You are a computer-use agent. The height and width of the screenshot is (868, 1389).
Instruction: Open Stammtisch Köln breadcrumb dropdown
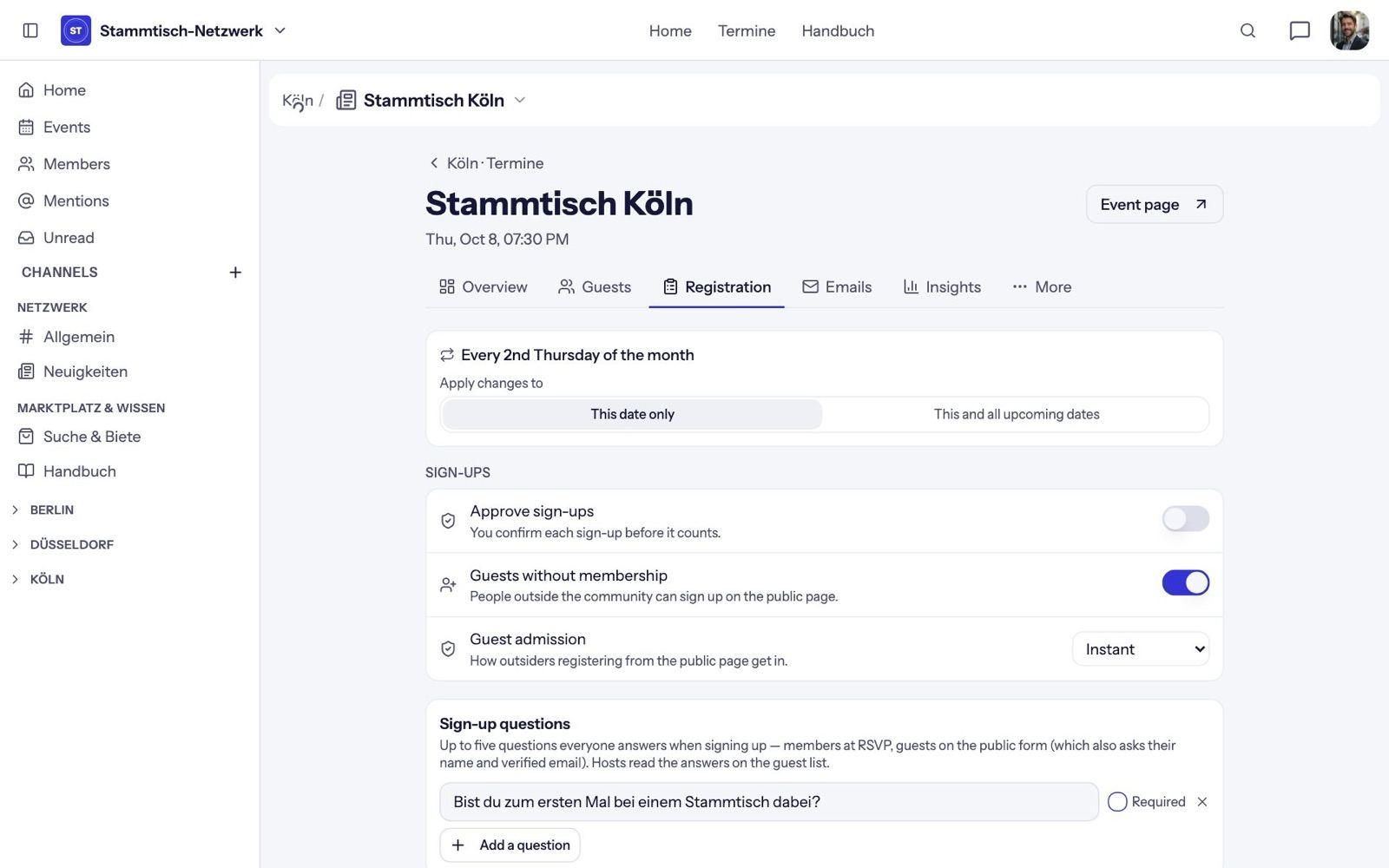[520, 100]
